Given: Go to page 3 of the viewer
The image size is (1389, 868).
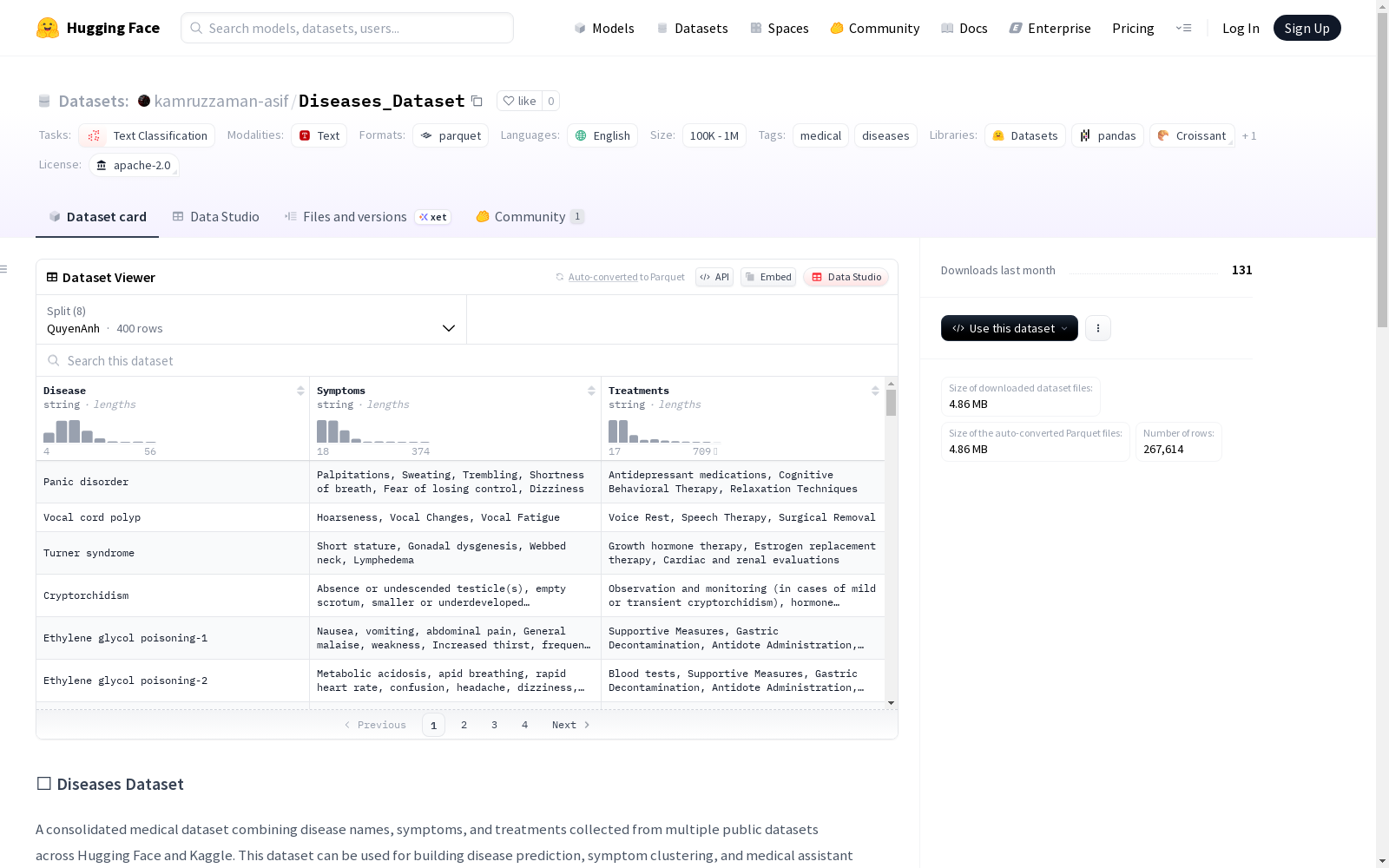Looking at the screenshot, I should tap(494, 725).
